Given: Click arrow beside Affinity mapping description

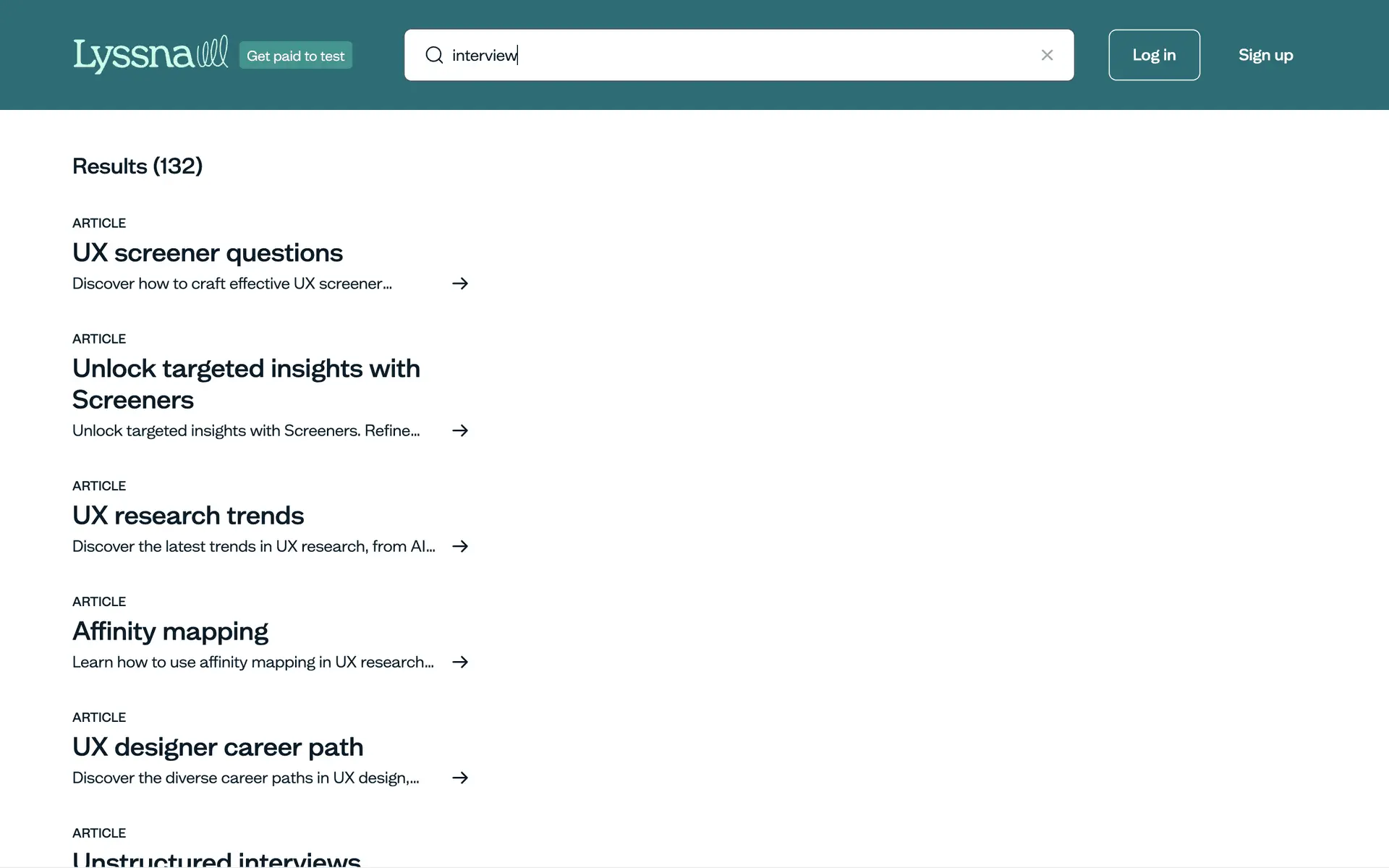Looking at the screenshot, I should pyautogui.click(x=460, y=662).
